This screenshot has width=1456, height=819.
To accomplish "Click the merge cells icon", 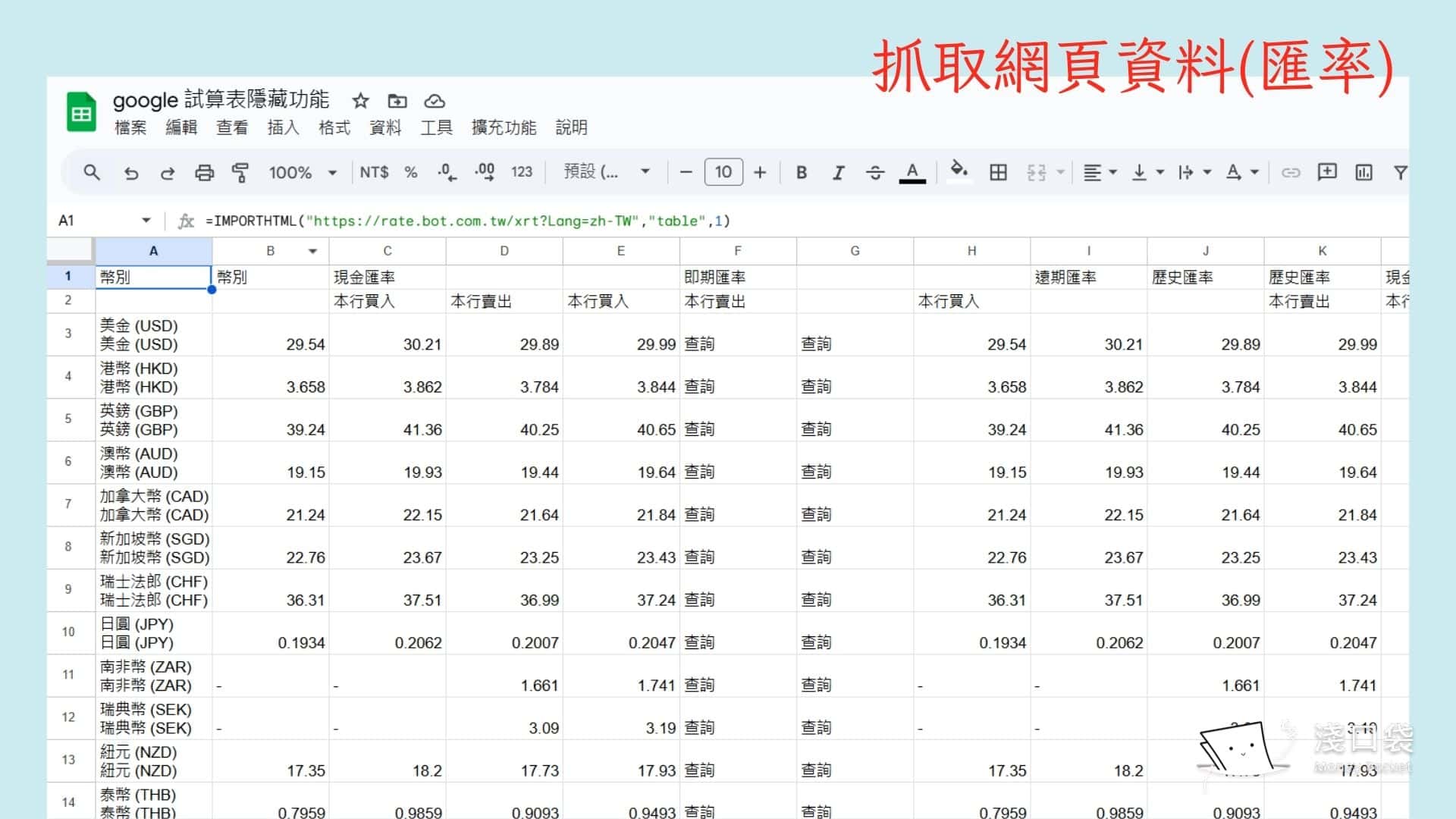I will (1037, 173).
